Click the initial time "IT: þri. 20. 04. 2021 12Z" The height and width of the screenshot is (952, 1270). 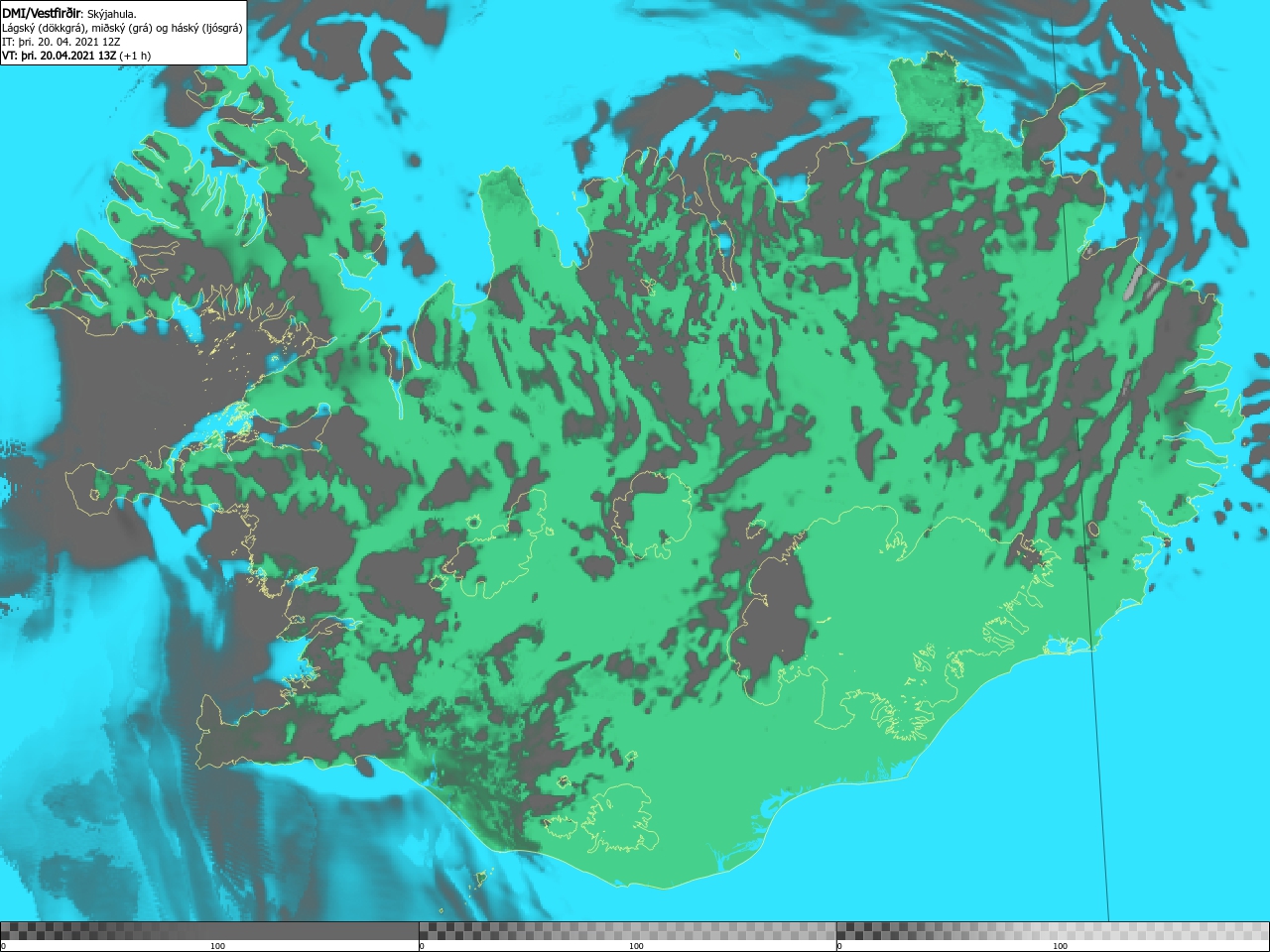[x=62, y=42]
